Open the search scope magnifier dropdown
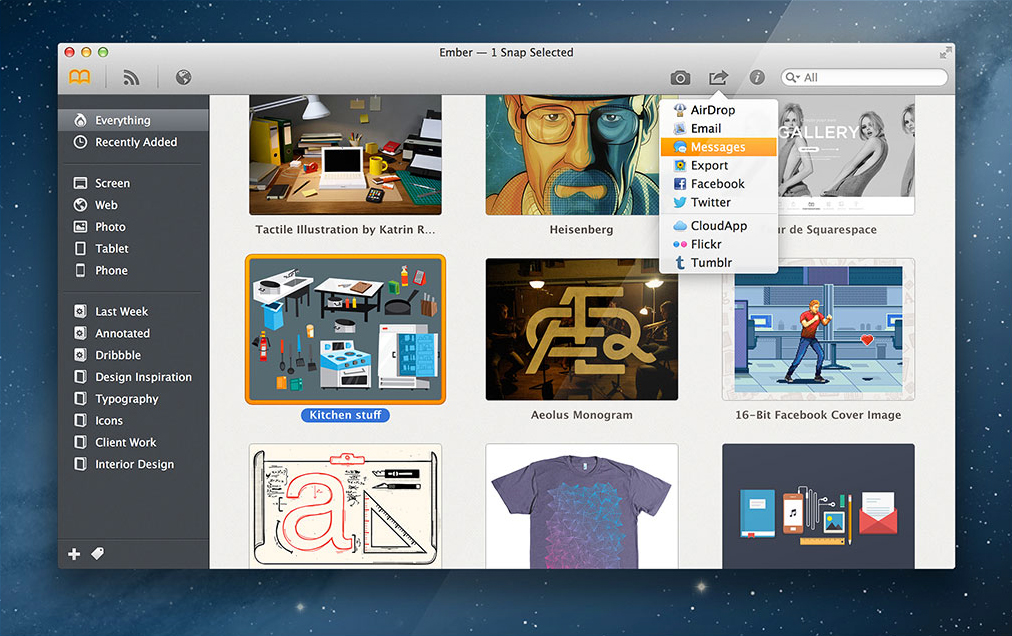Screen dimensions: 1012x636 tap(792, 77)
